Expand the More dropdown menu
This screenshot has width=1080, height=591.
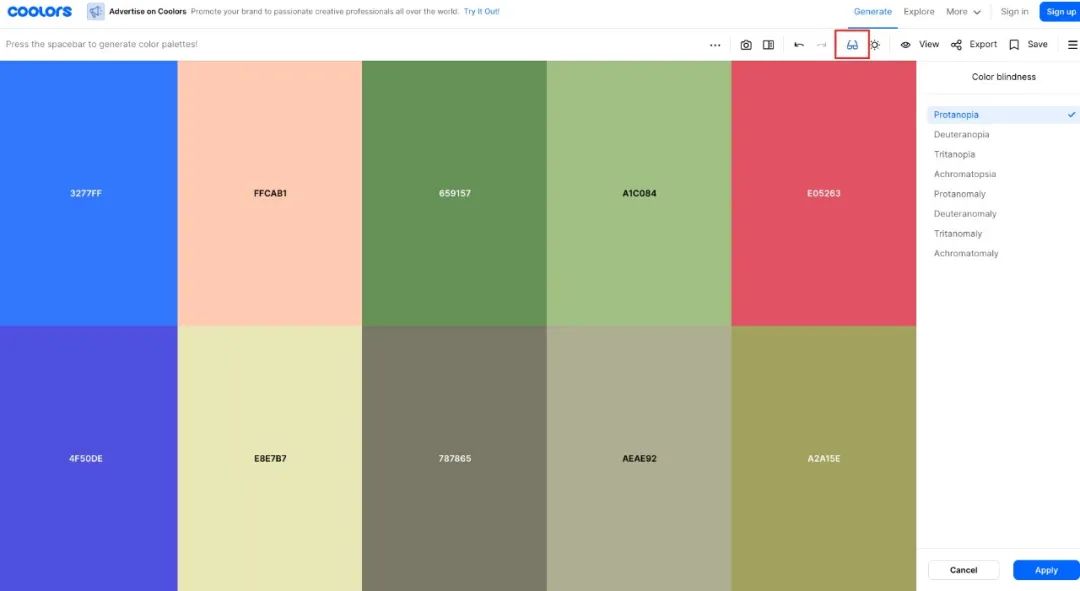[963, 12]
